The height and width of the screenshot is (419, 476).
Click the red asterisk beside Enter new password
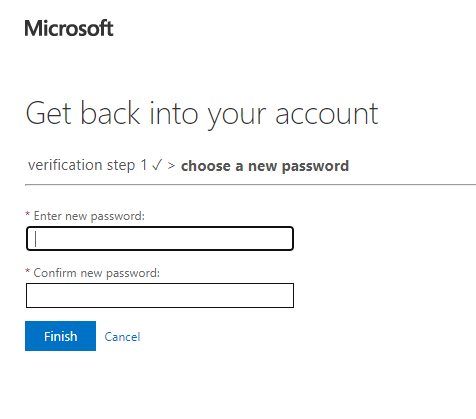[x=28, y=214]
